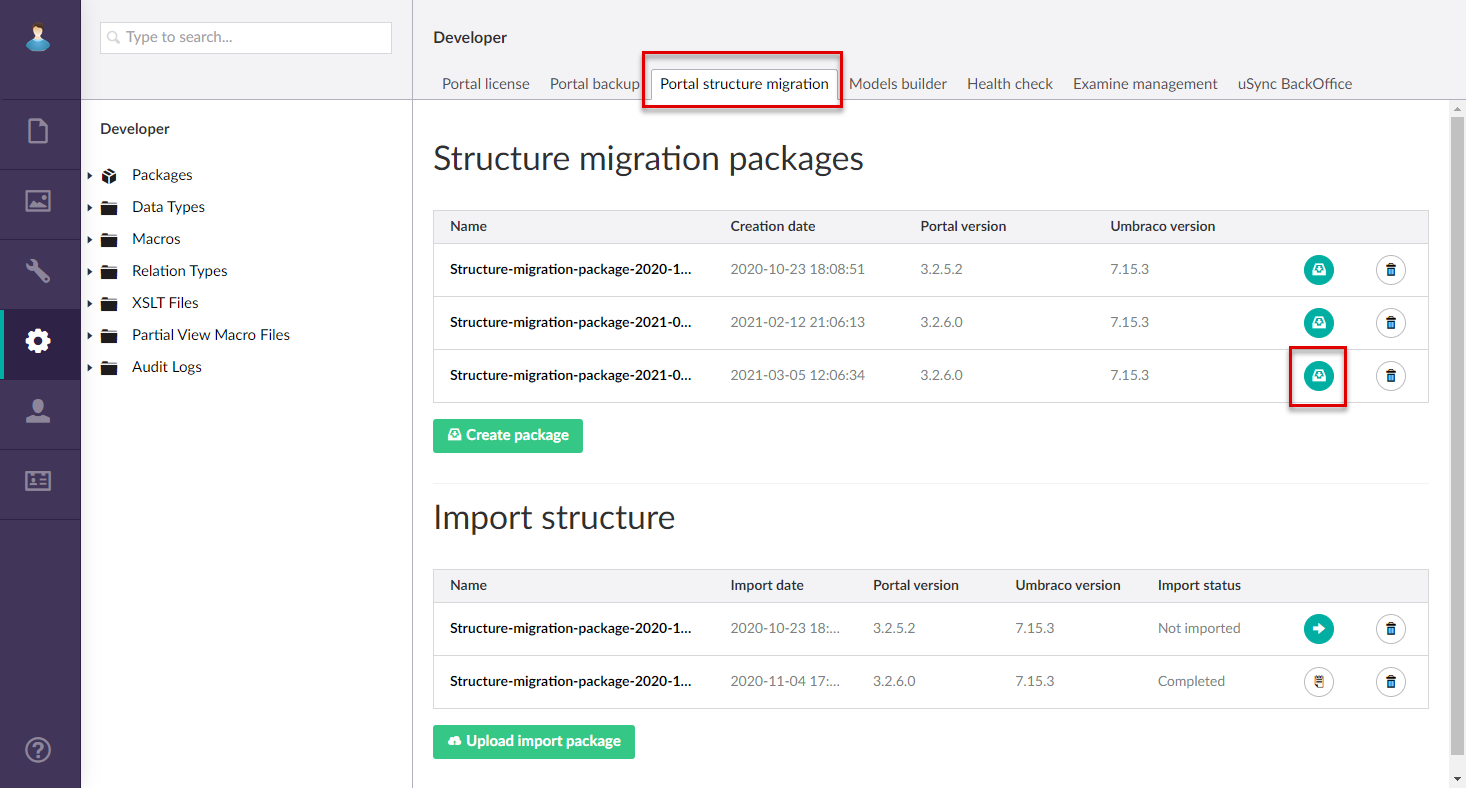Focus the Type to search field
This screenshot has height=788, width=1466.
coord(246,37)
